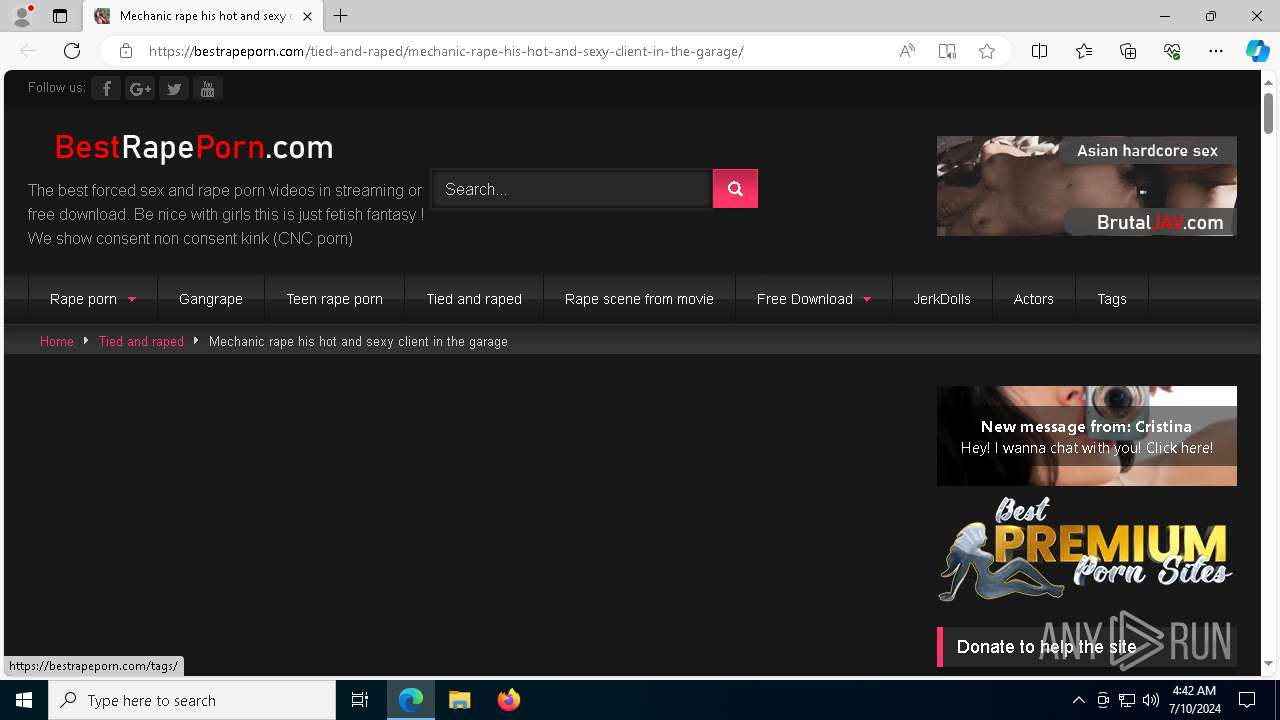The width and height of the screenshot is (1280, 720).
Task: Click the Google Plus follow icon
Action: (x=140, y=89)
